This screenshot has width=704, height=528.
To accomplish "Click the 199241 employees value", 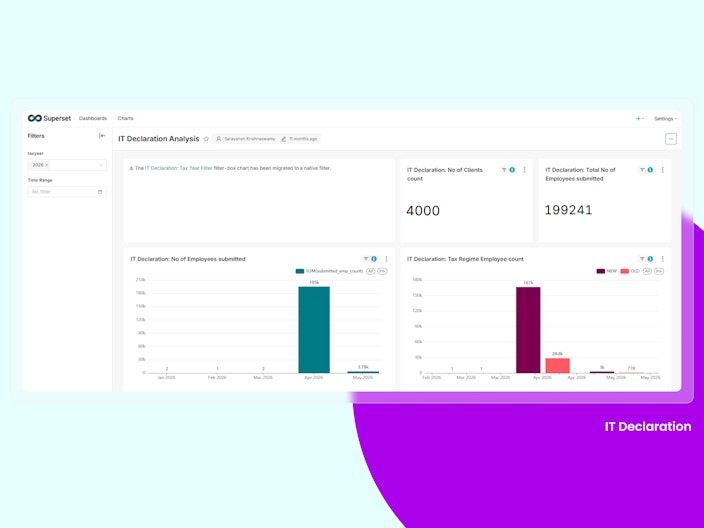I will point(568,210).
